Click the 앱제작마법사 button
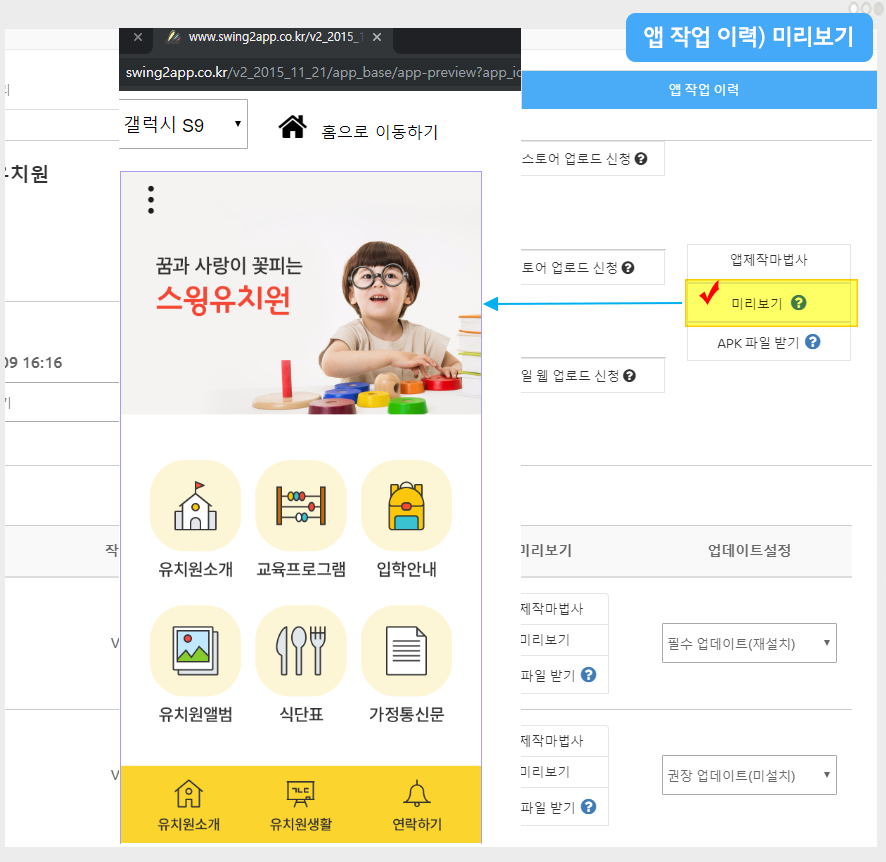The image size is (886, 862). pyautogui.click(x=768, y=260)
